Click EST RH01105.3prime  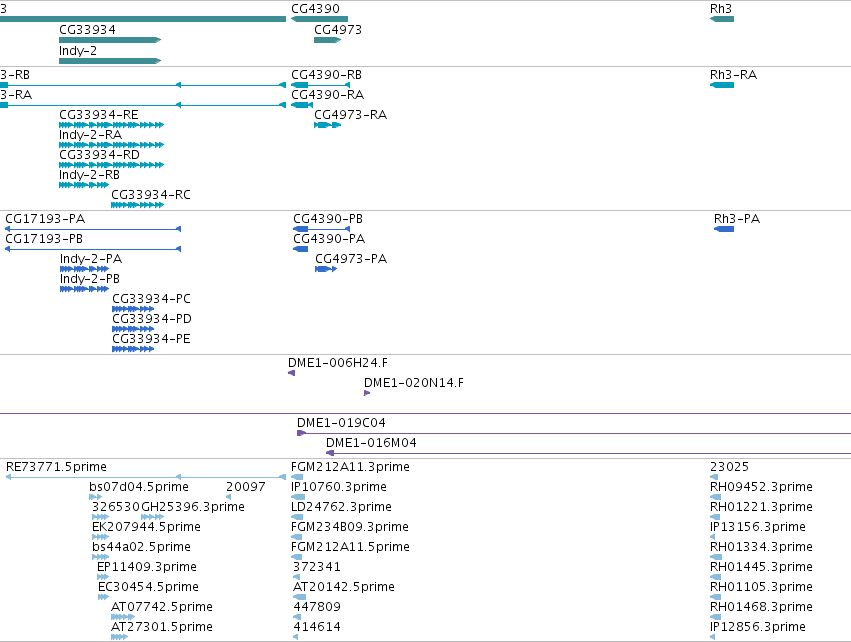pos(715,597)
